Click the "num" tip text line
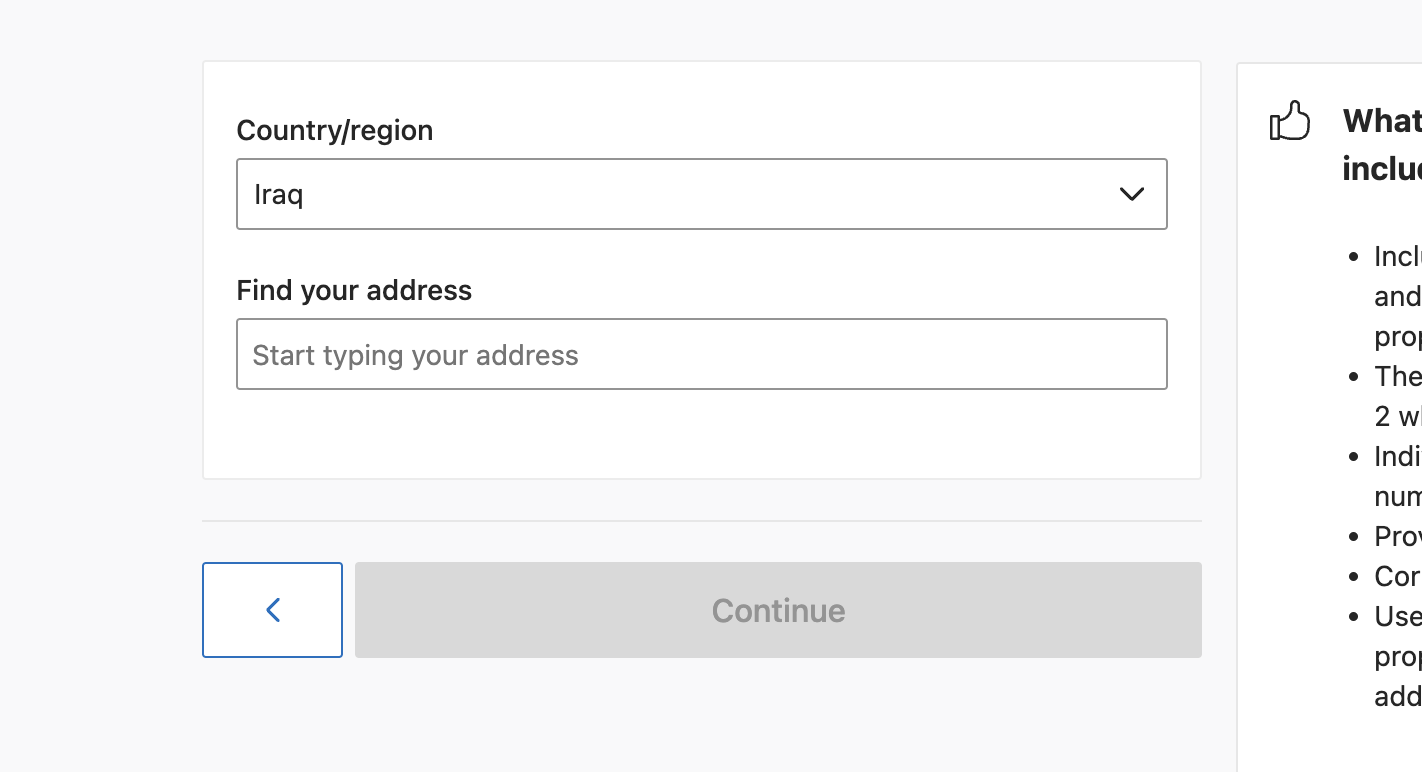 [1398, 496]
